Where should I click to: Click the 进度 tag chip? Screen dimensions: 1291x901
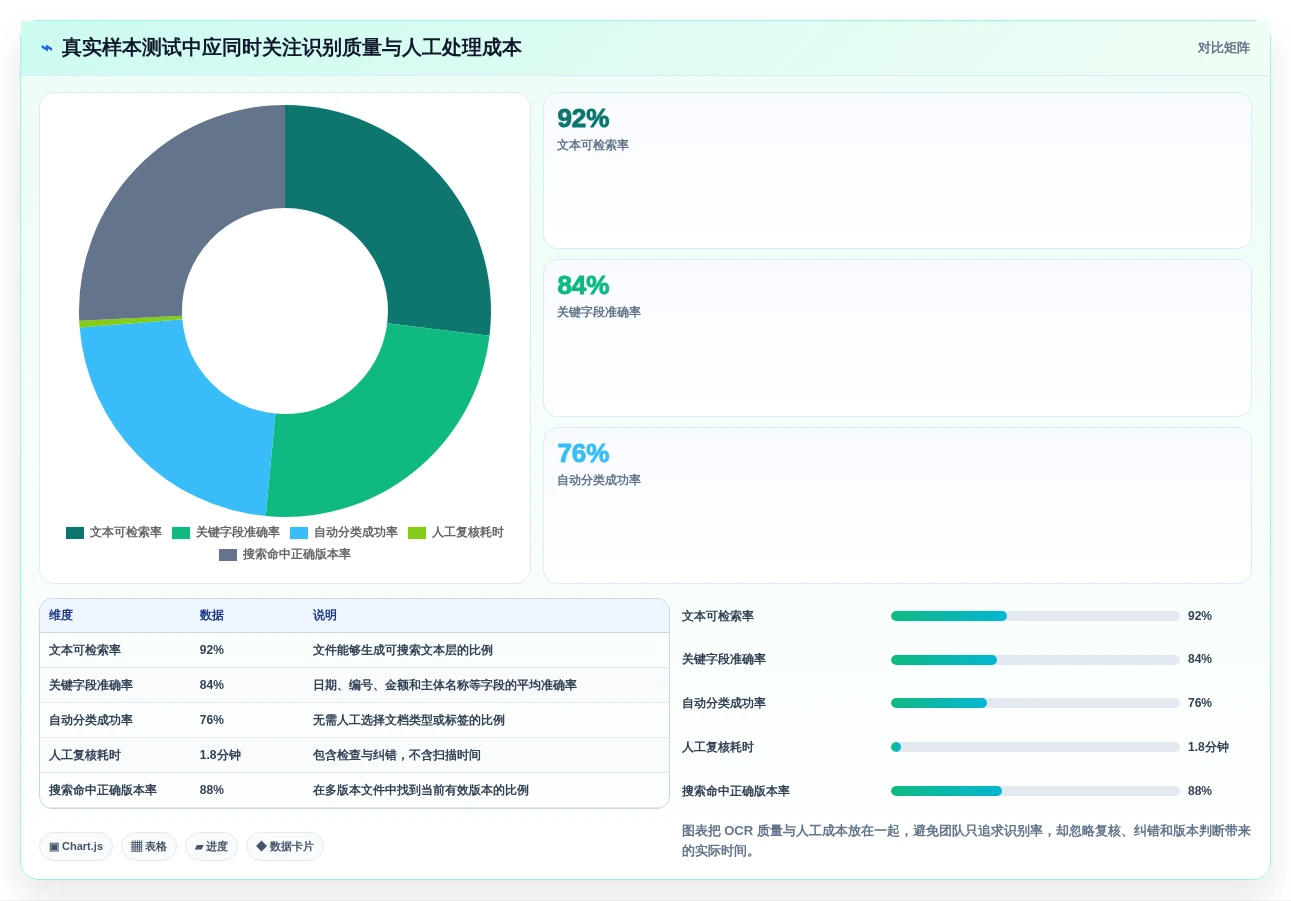211,847
